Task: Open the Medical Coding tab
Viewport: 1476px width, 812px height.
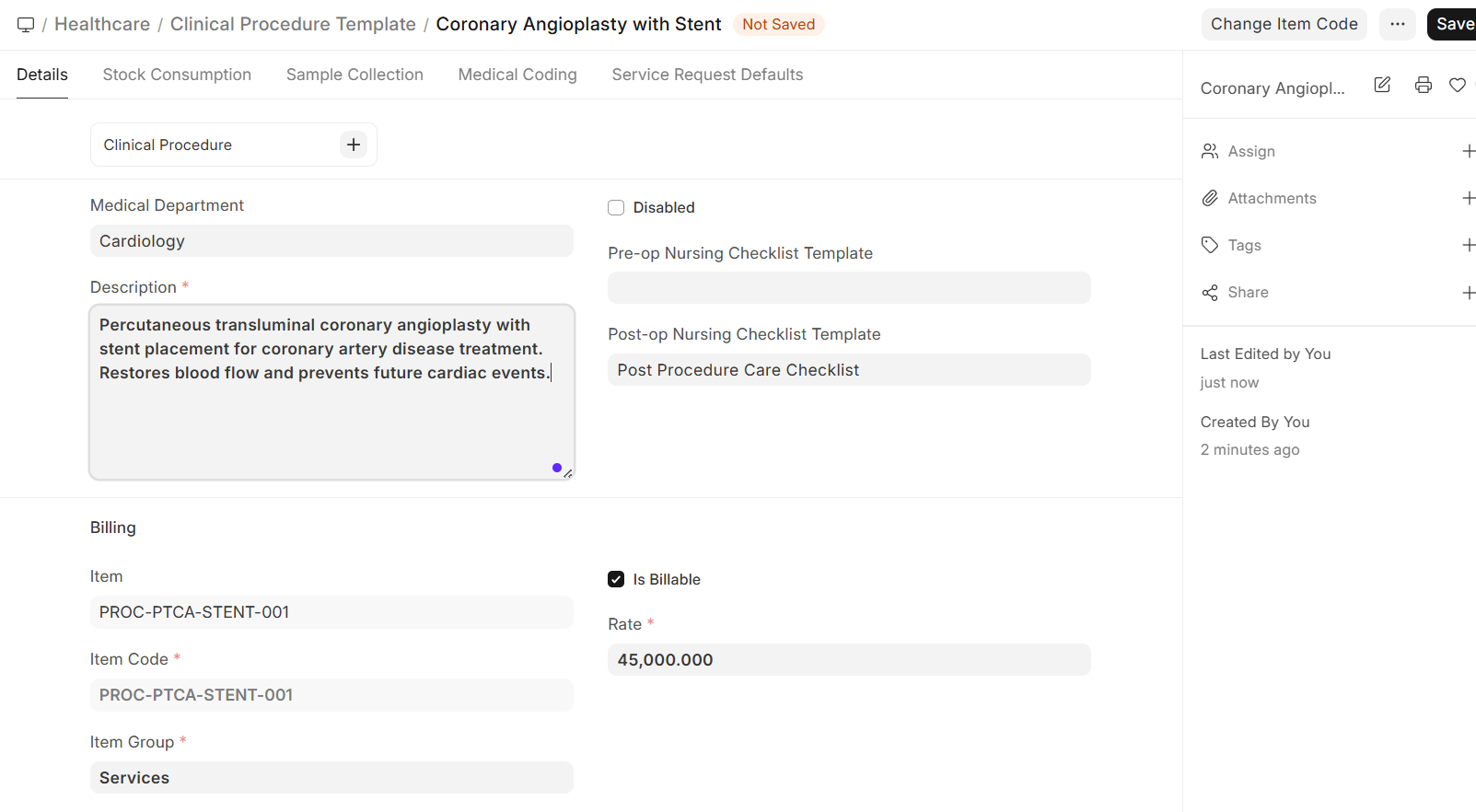Action: pyautogui.click(x=517, y=75)
